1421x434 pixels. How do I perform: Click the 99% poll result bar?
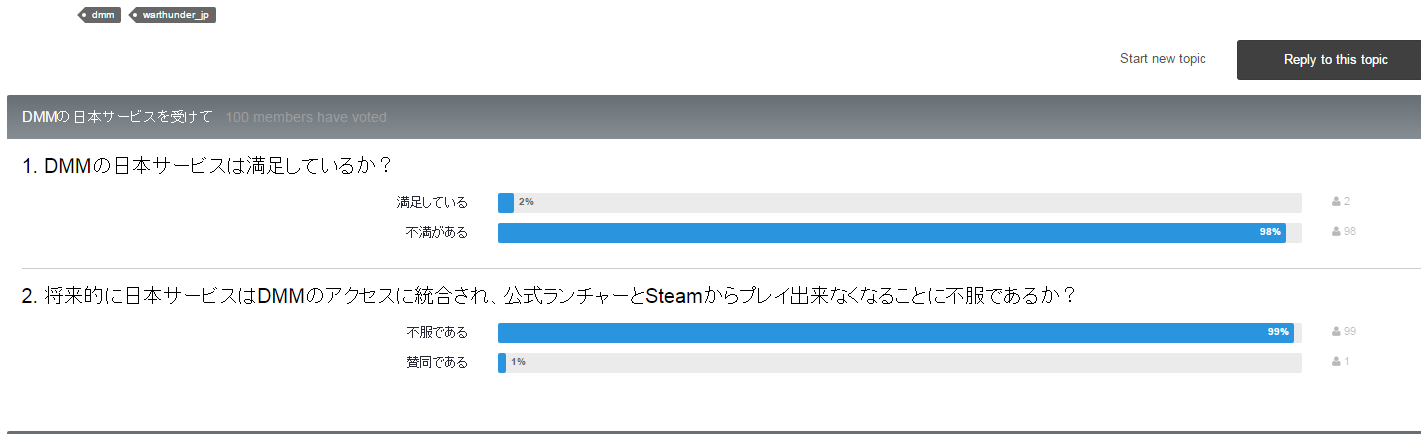pyautogui.click(x=900, y=333)
